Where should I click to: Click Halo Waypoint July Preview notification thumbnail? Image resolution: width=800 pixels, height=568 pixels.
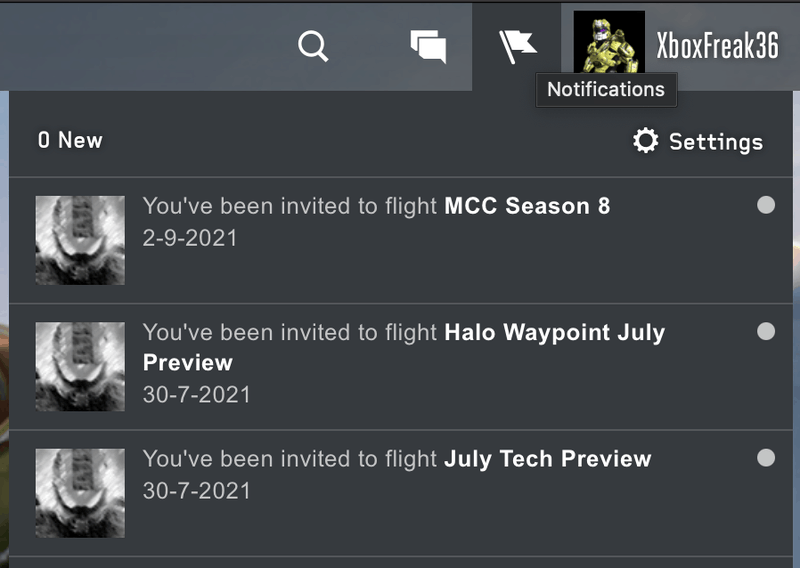(80, 366)
